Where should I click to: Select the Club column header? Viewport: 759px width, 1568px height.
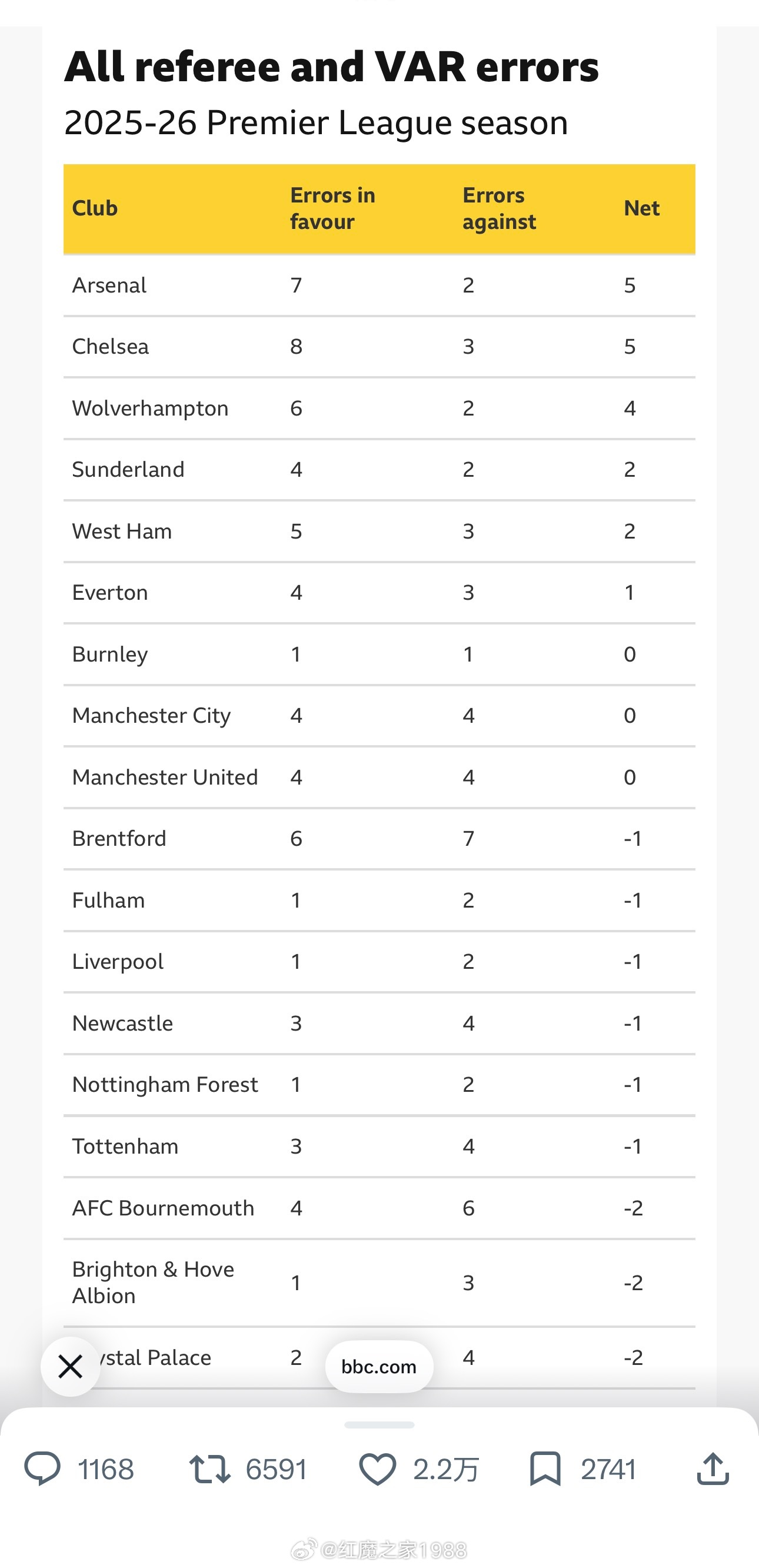coord(95,208)
